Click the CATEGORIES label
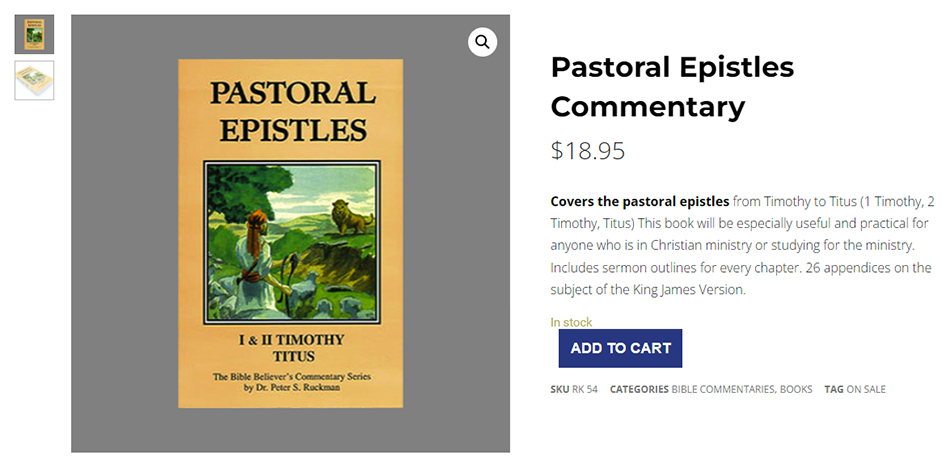The image size is (950, 468). click(x=639, y=390)
